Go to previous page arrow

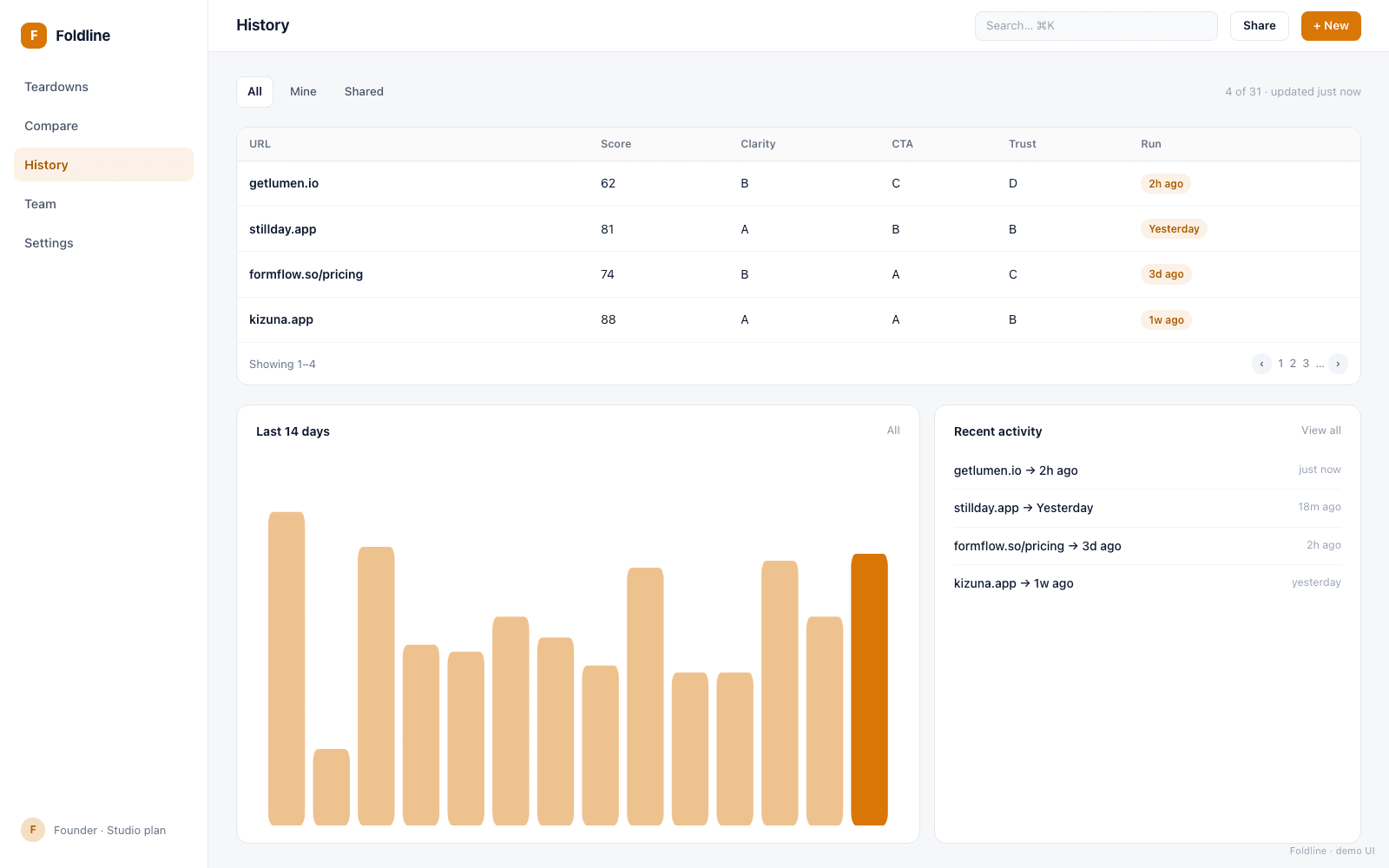[1261, 364]
